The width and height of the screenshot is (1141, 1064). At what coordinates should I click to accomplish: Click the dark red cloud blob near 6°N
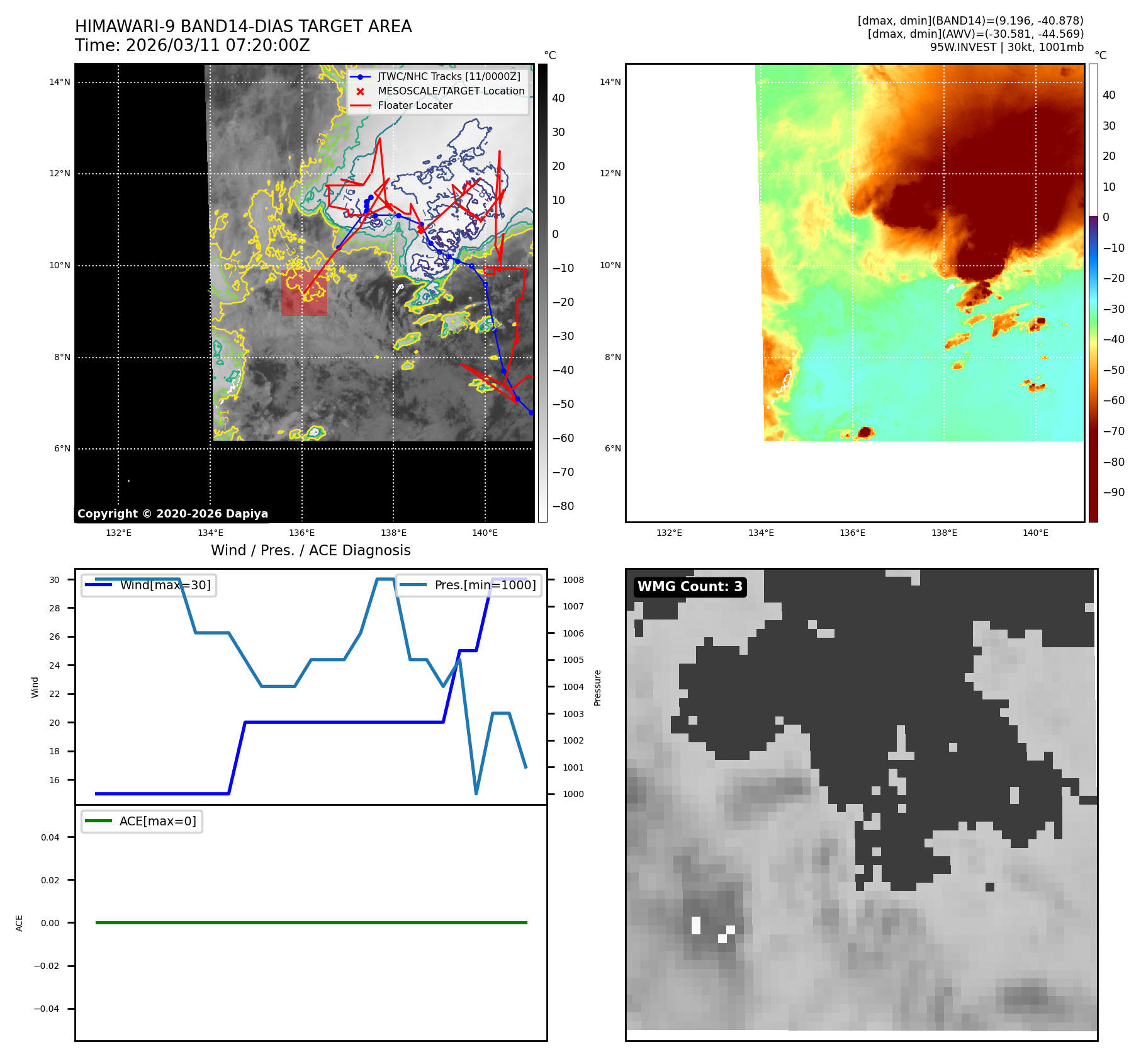[x=865, y=432]
